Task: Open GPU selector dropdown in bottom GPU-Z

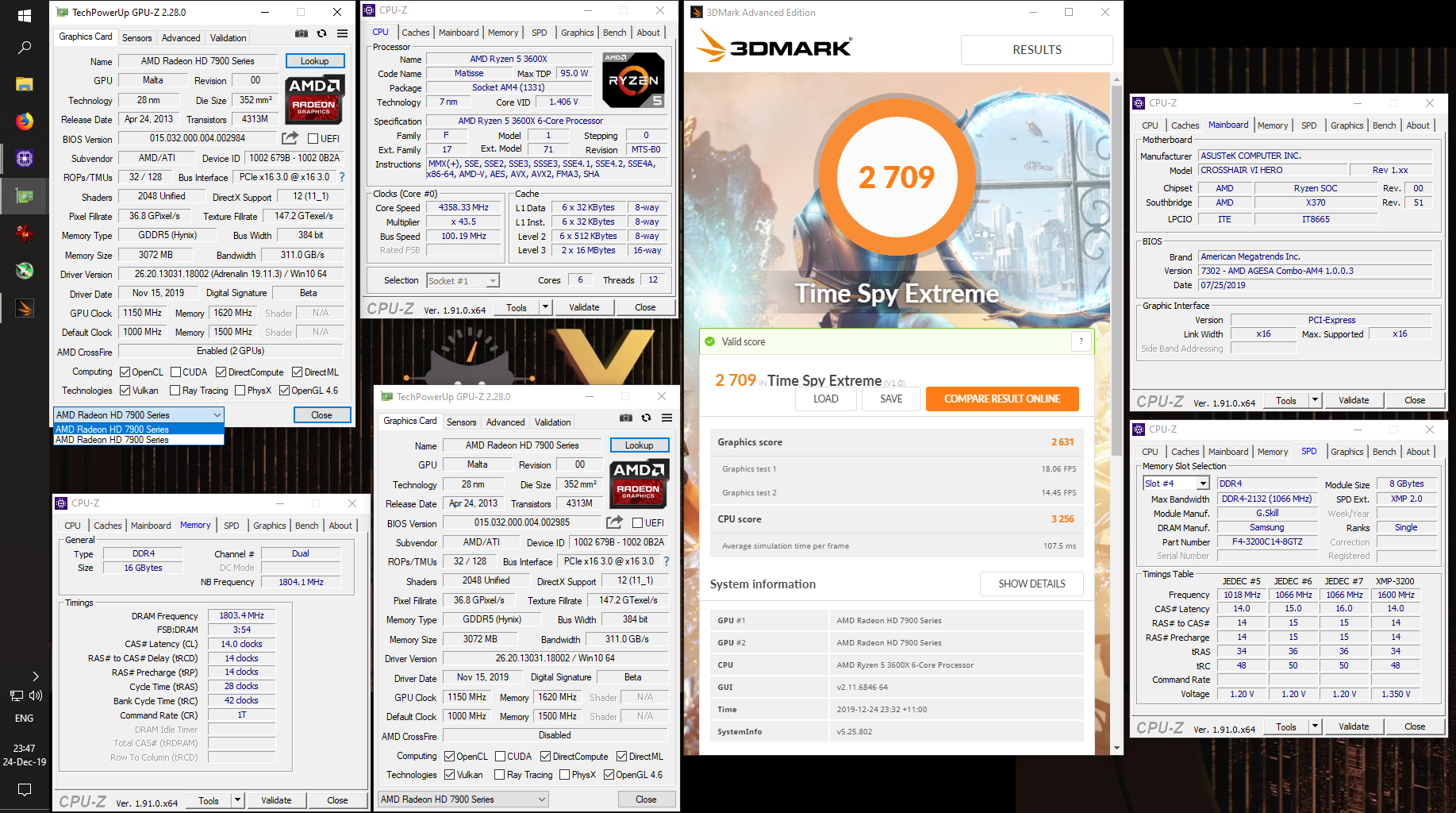Action: [463, 799]
